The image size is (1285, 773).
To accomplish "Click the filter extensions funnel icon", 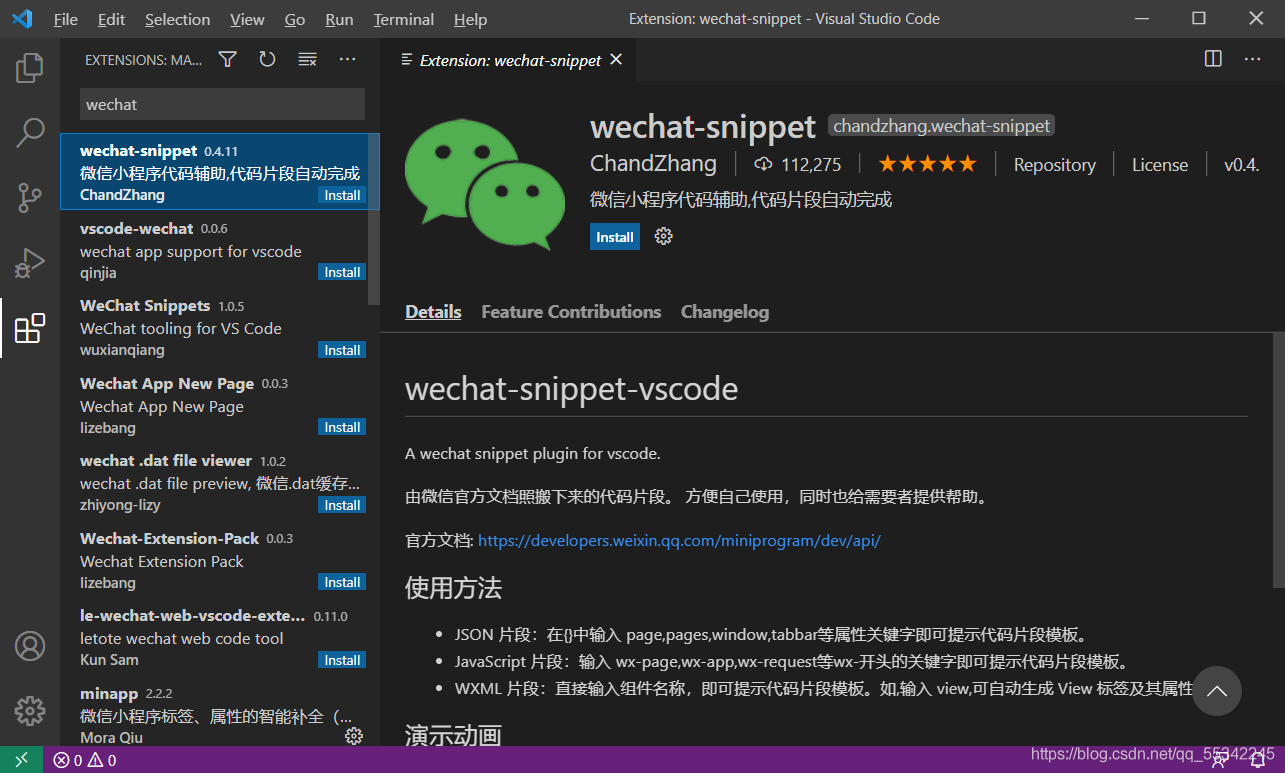I will tap(228, 60).
